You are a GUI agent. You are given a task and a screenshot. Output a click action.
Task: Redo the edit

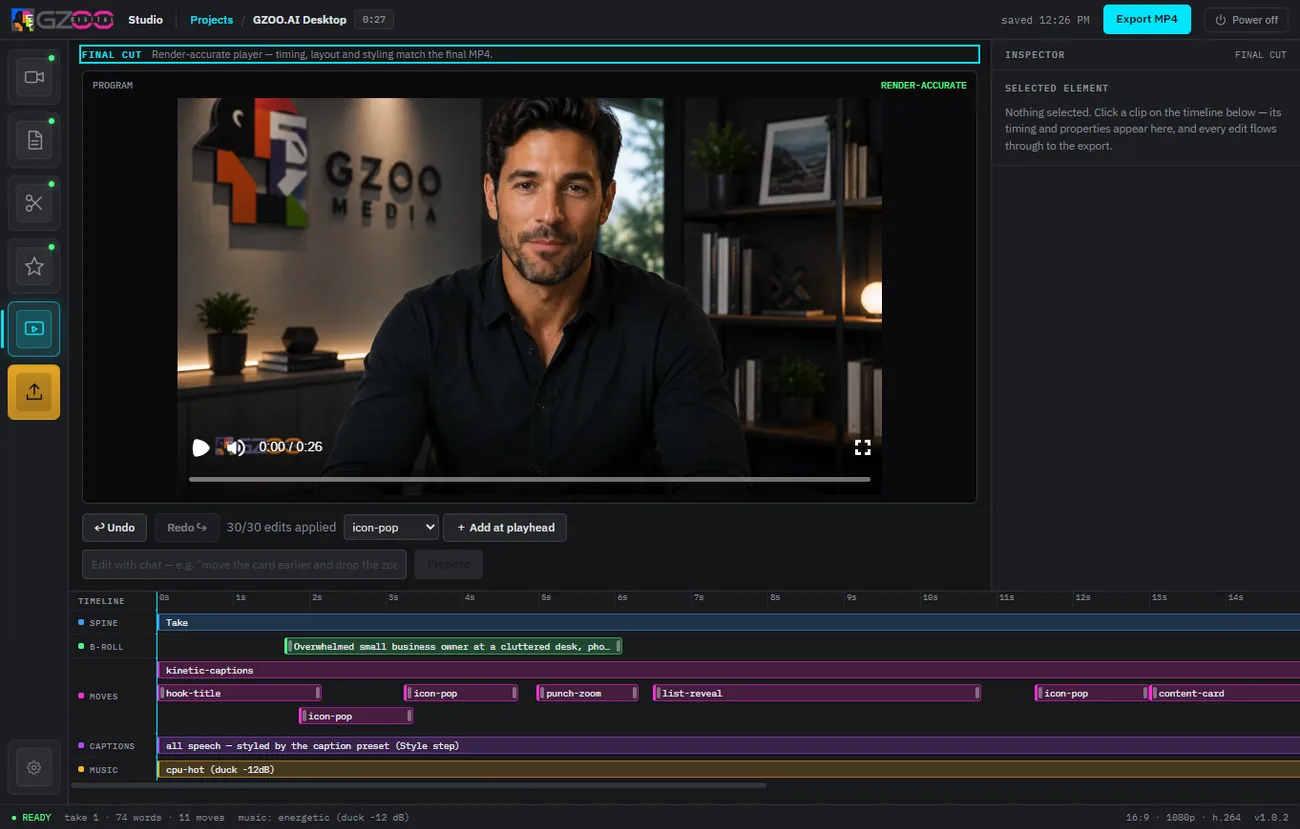pyautogui.click(x=187, y=527)
